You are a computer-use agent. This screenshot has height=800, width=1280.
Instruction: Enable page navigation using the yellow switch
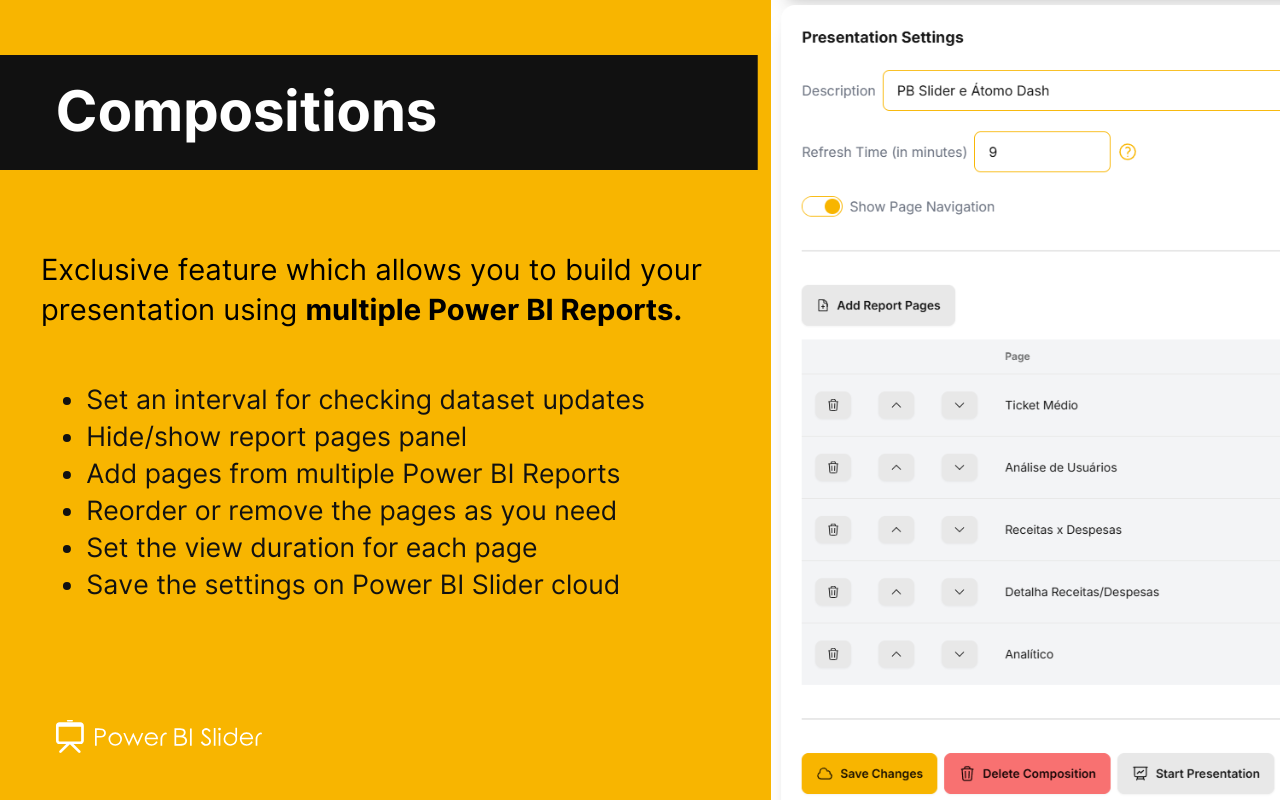[821, 206]
